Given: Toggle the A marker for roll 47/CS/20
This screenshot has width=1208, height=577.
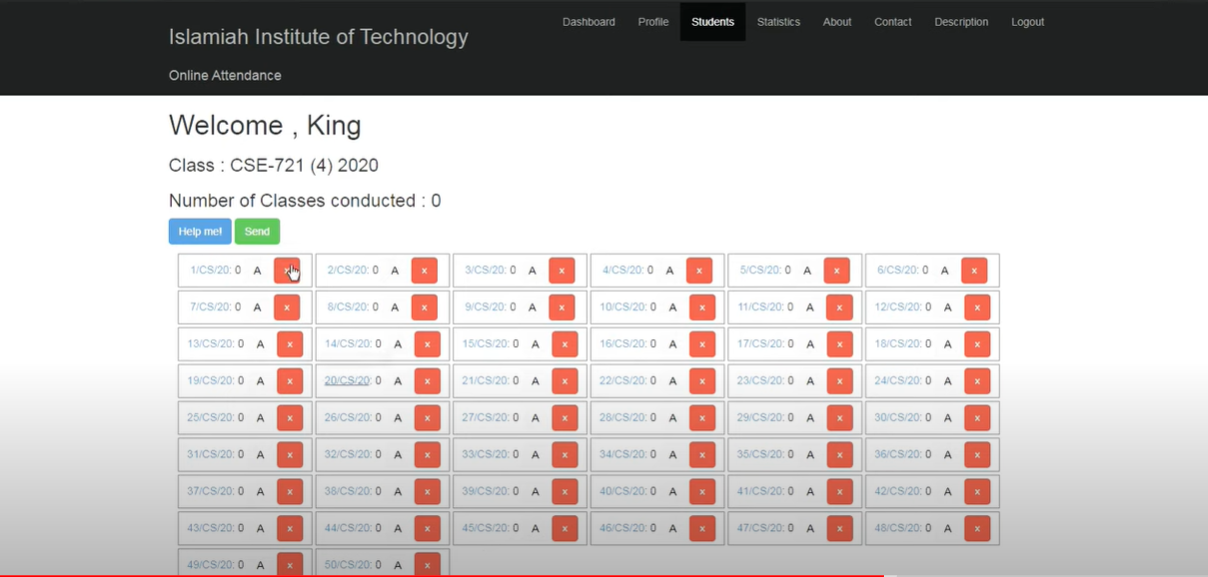Looking at the screenshot, I should tap(809, 528).
